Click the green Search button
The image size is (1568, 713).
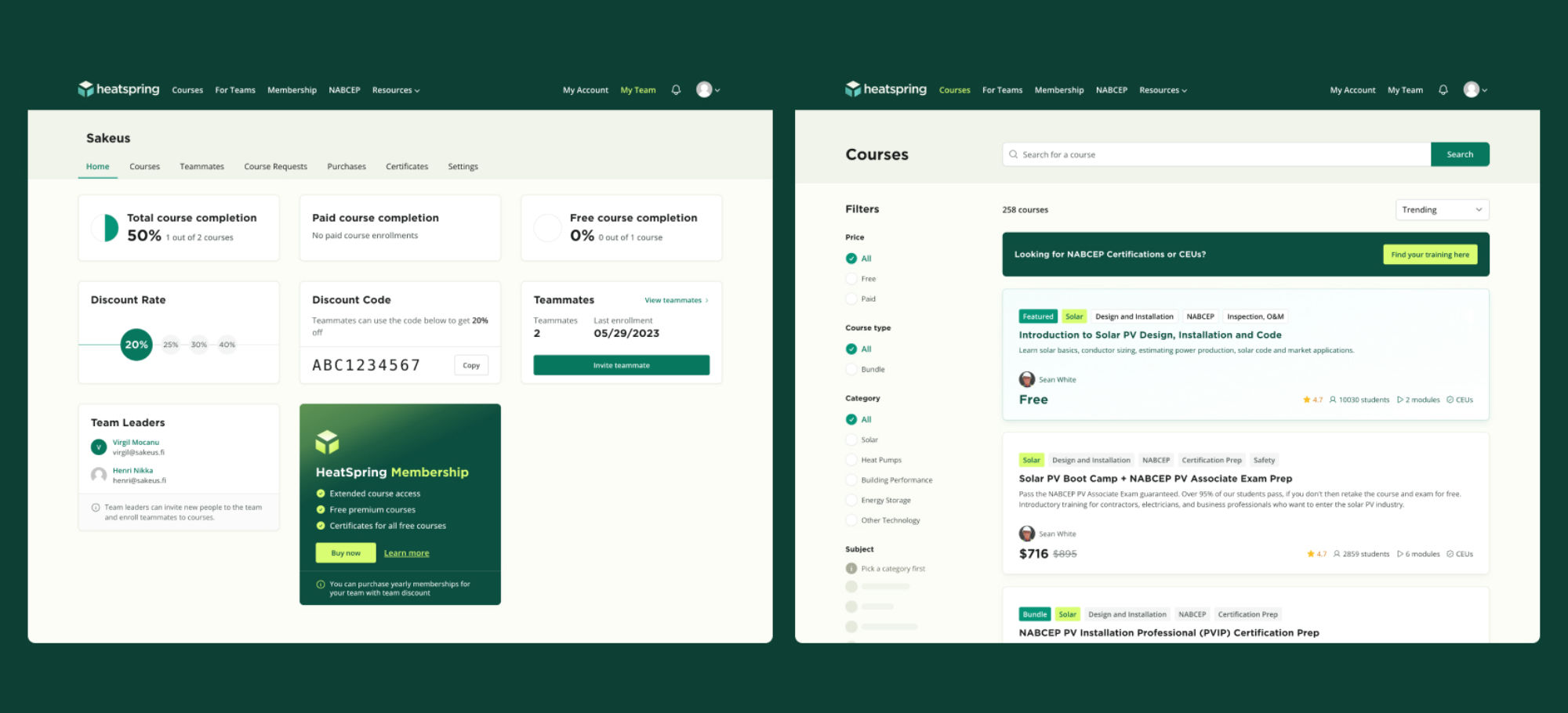pos(1460,154)
